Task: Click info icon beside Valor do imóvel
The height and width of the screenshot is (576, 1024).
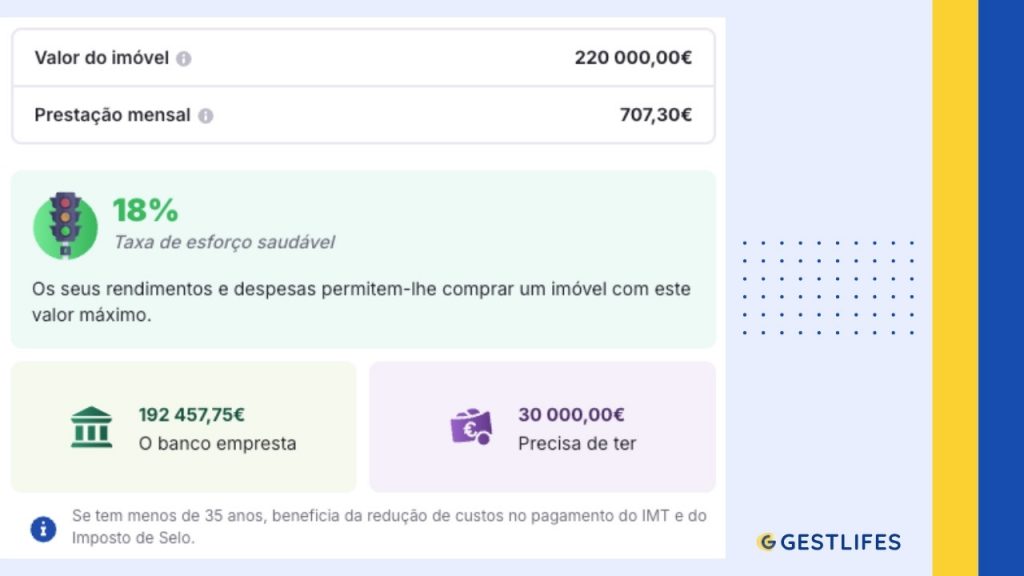Action: pyautogui.click(x=184, y=59)
